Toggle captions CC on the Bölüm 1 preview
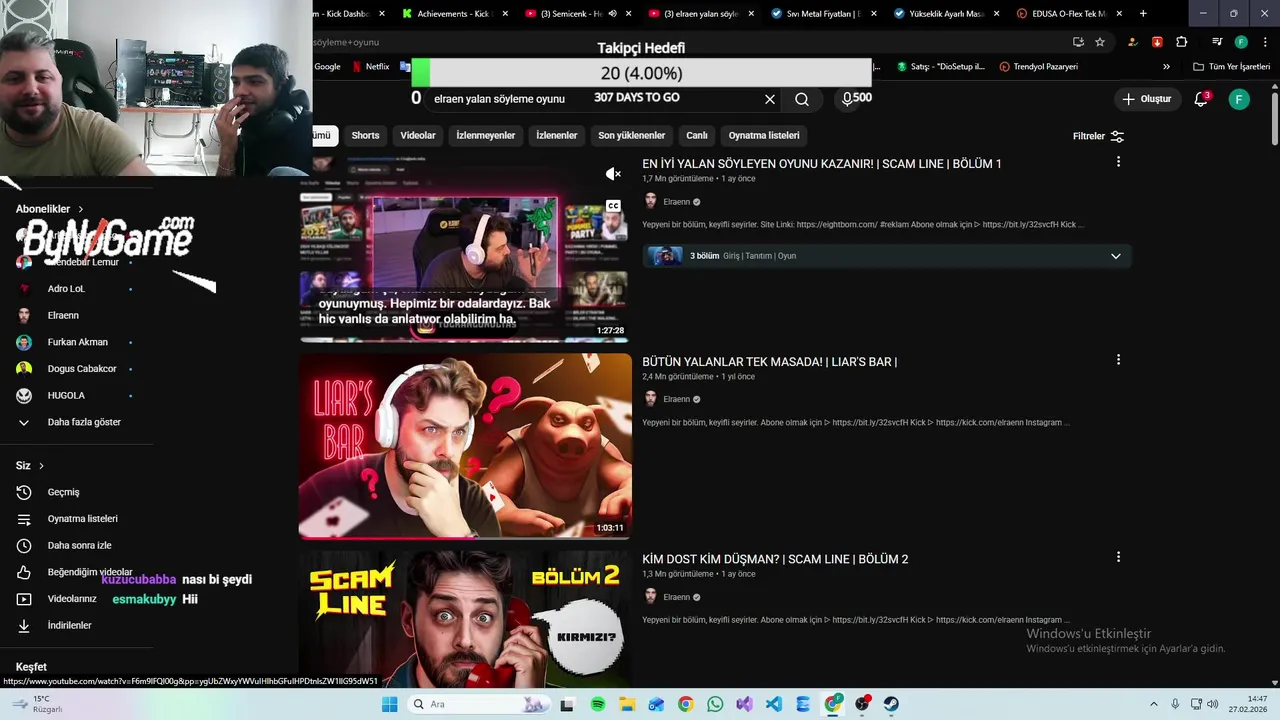Image resolution: width=1280 pixels, height=720 pixels. pos(613,206)
